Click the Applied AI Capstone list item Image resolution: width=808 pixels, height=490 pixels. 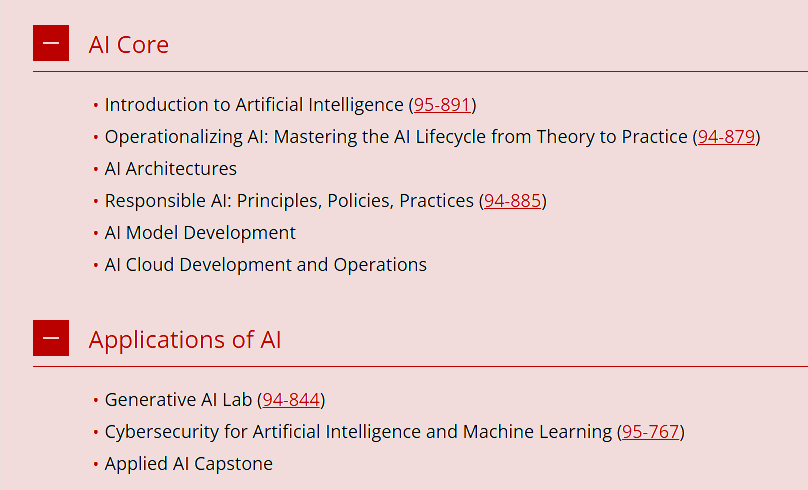pos(189,464)
